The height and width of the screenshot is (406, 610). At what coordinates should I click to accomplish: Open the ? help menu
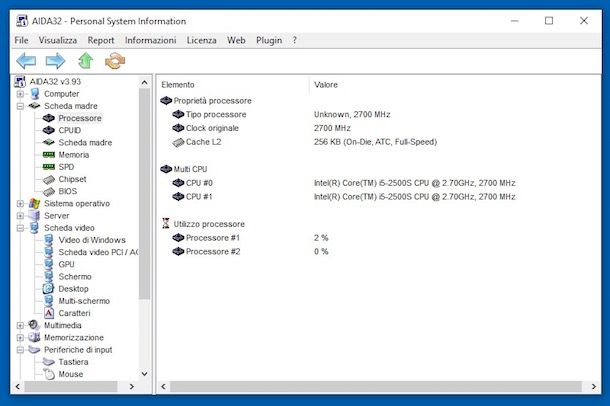[x=294, y=40]
